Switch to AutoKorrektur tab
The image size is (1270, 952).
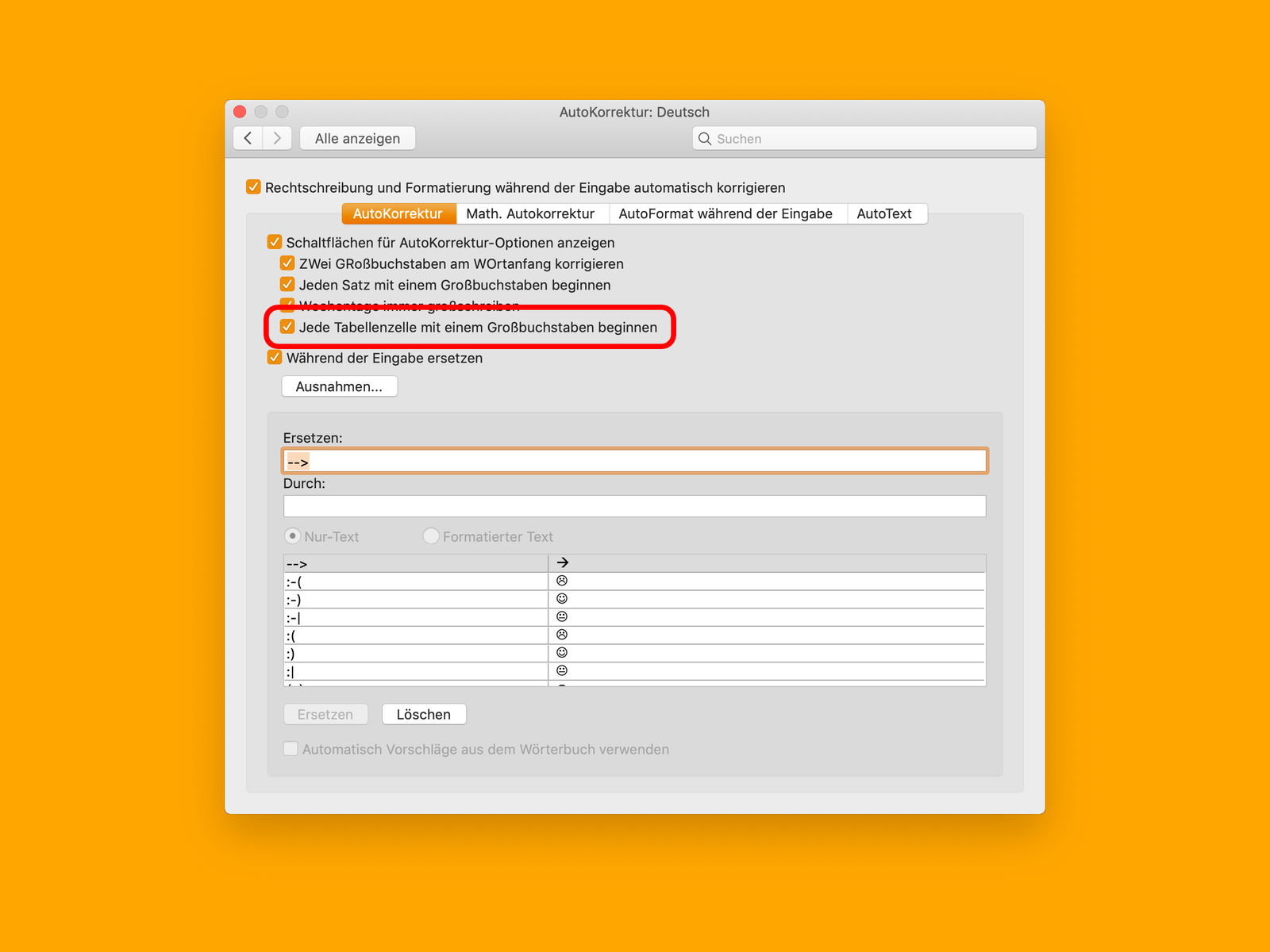[398, 213]
